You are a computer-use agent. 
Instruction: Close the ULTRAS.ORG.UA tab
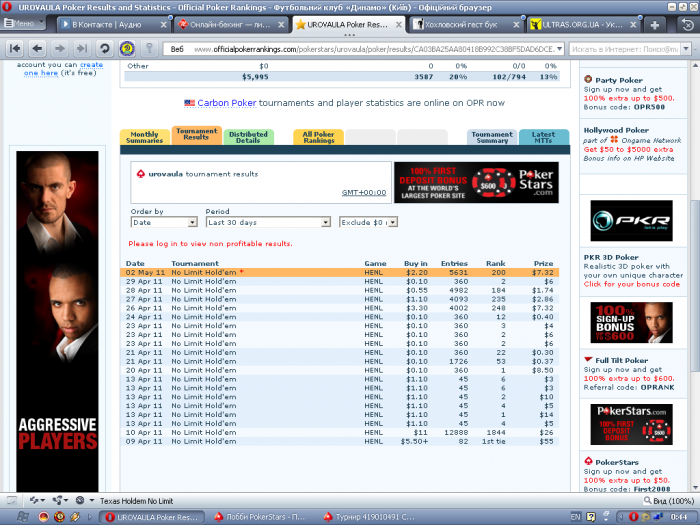(x=633, y=25)
